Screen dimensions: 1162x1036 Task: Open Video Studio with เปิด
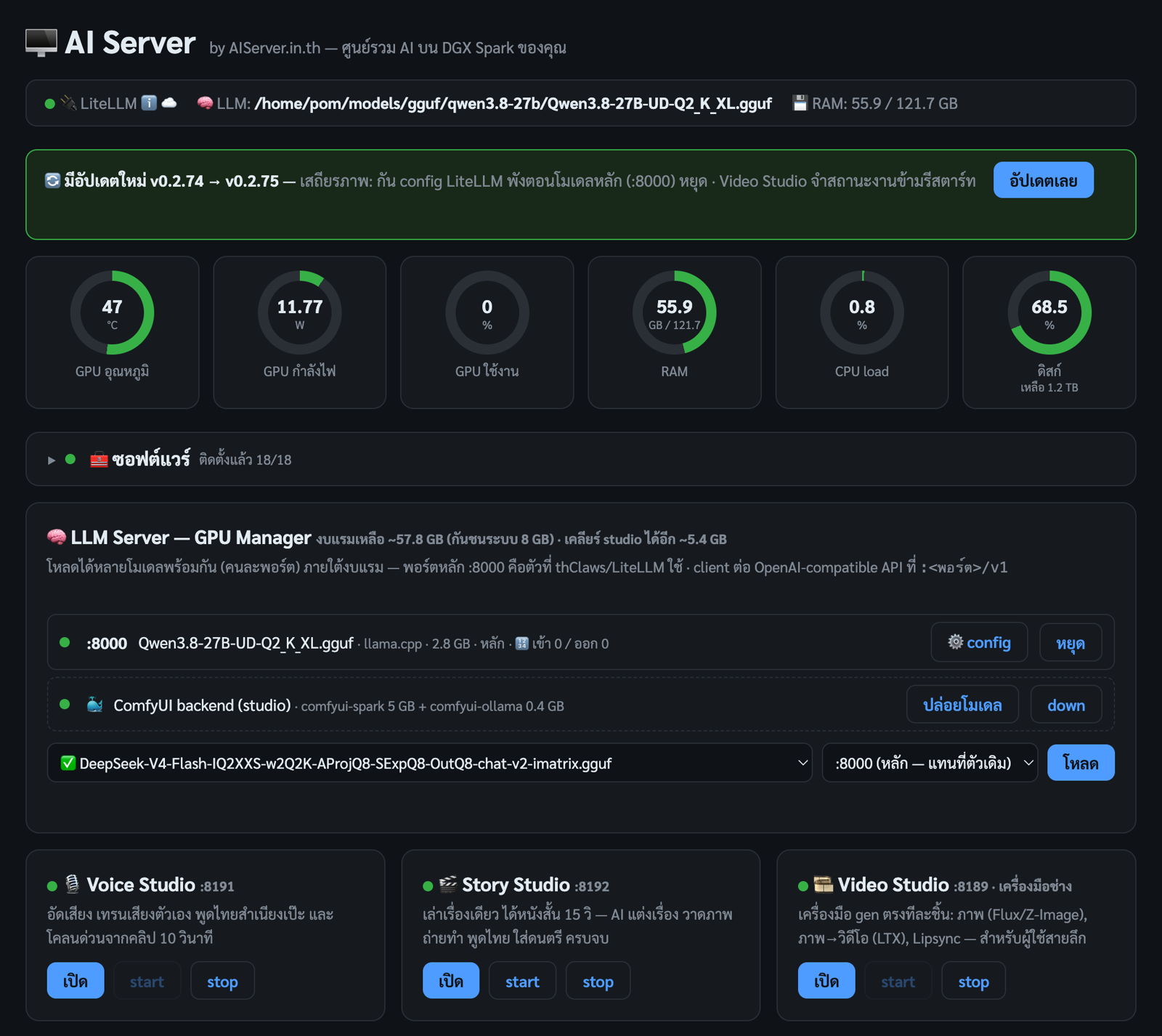point(826,981)
